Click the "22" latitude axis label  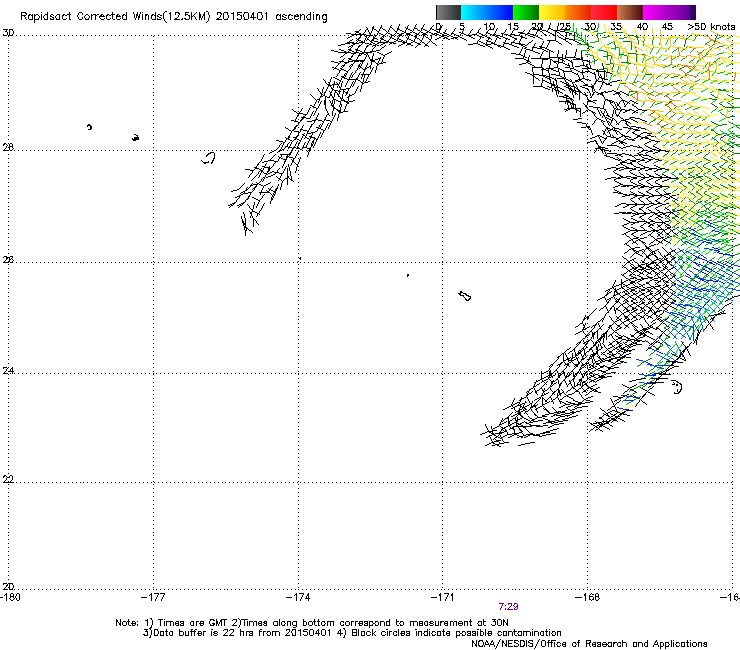(x=8, y=479)
